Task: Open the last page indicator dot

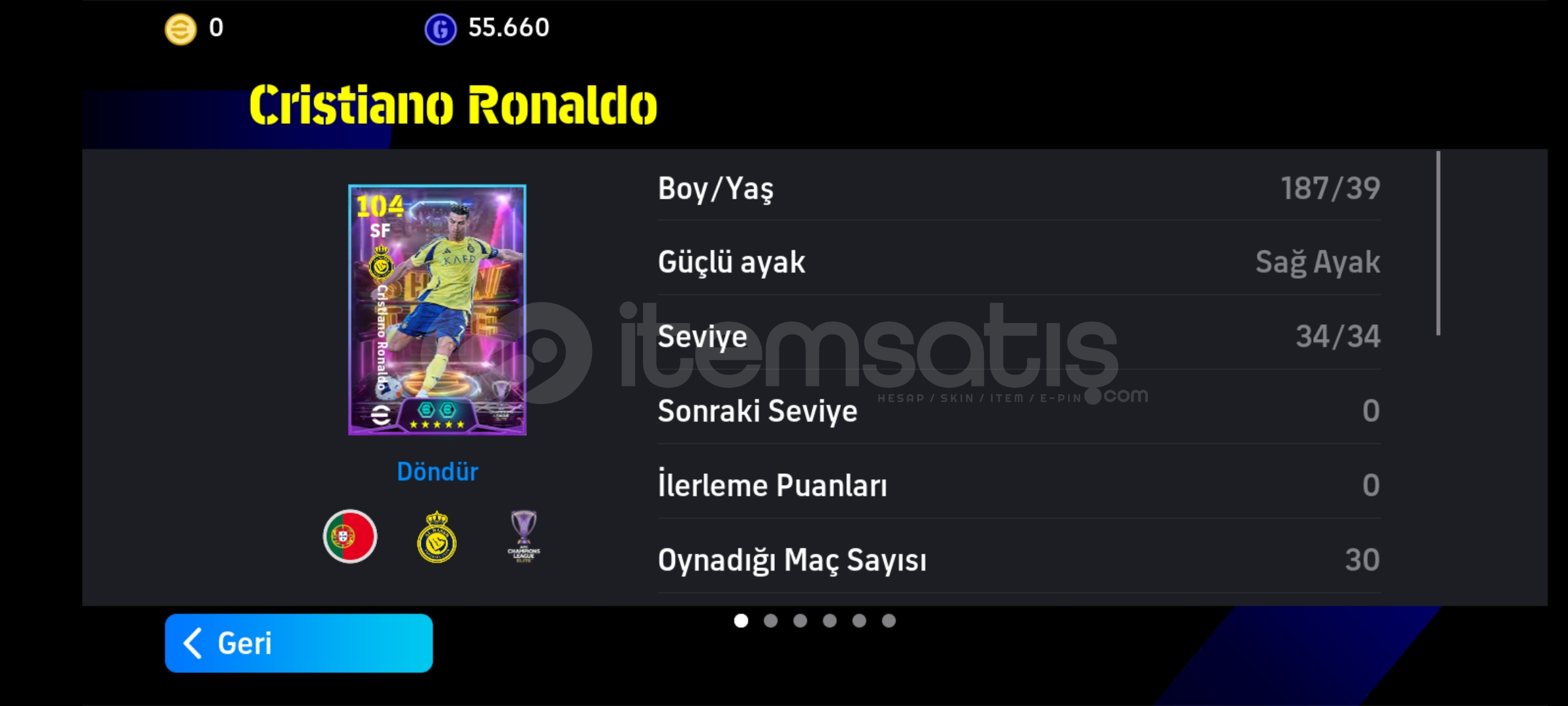Action: click(x=889, y=620)
